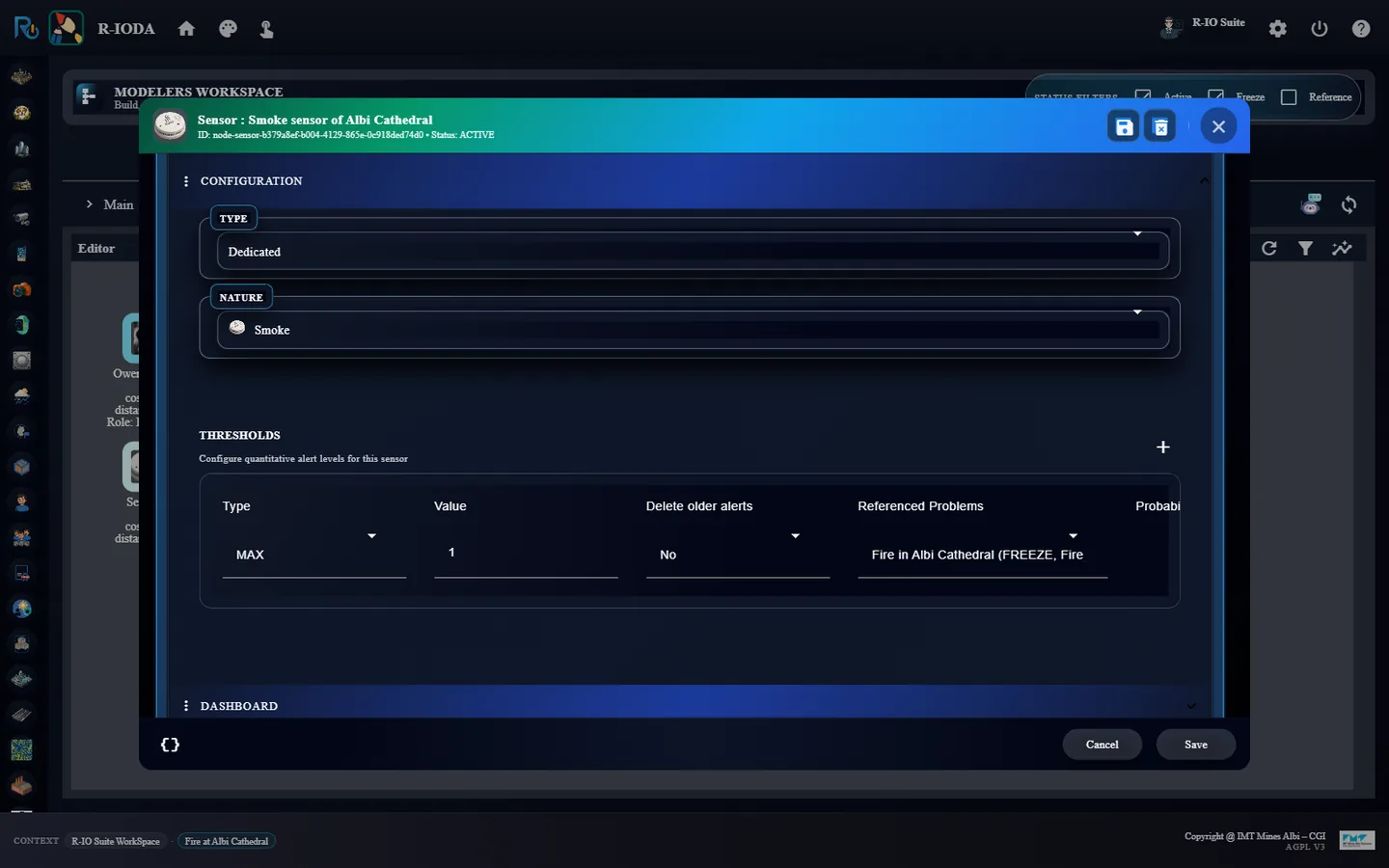1389x868 pixels.
Task: Click the Fire at Albi Cathedral context chip
Action: point(227,841)
